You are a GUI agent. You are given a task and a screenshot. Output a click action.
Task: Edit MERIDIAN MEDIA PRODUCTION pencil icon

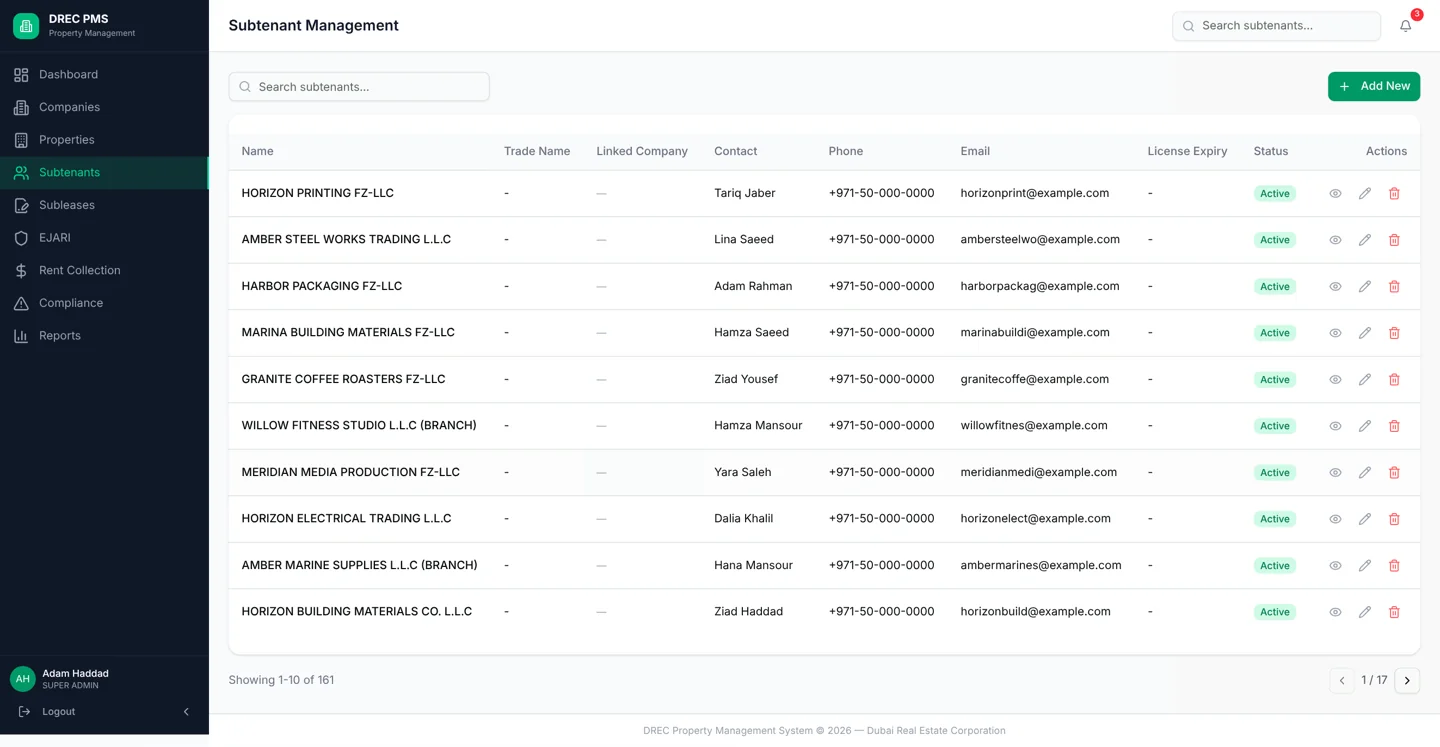click(x=1365, y=473)
